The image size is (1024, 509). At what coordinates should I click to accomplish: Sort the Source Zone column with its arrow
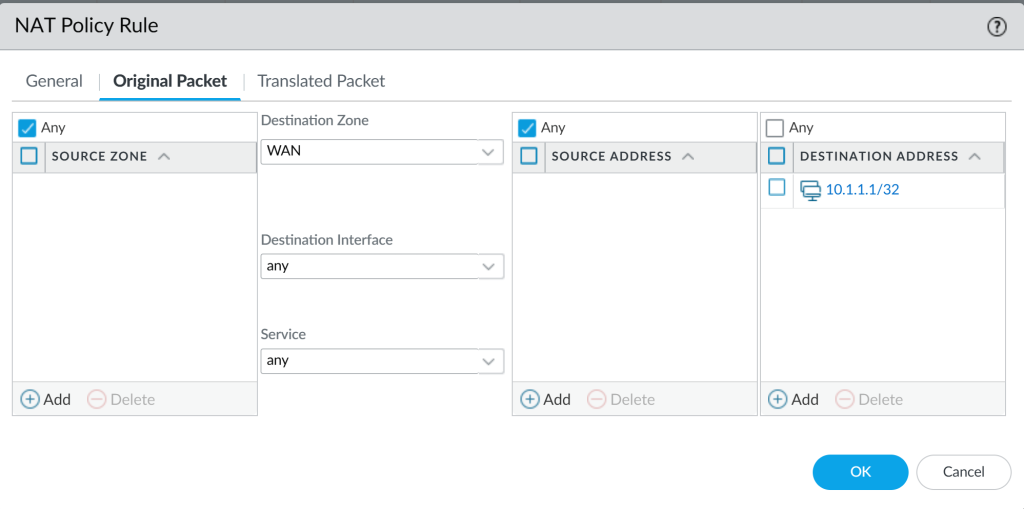[164, 157]
